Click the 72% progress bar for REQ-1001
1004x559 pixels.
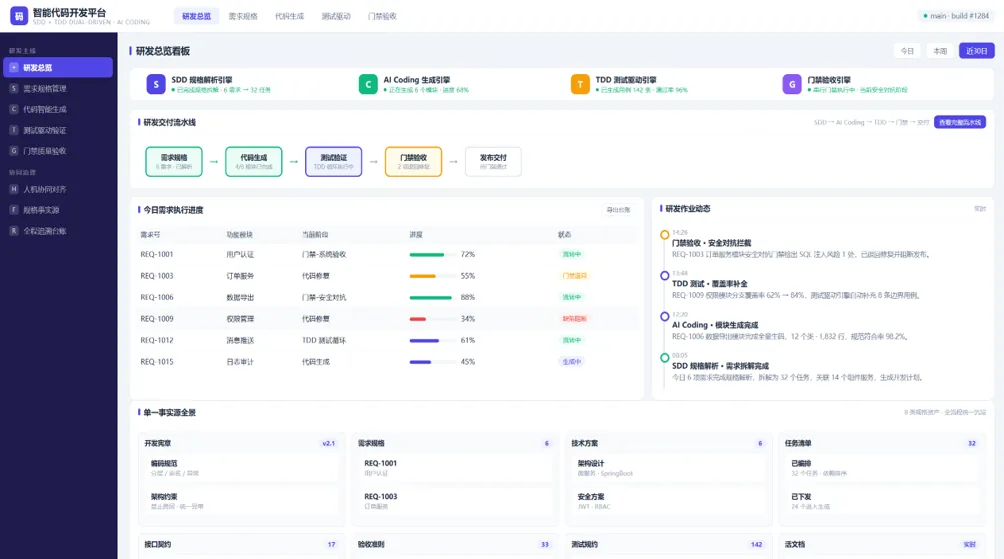tap(432, 254)
